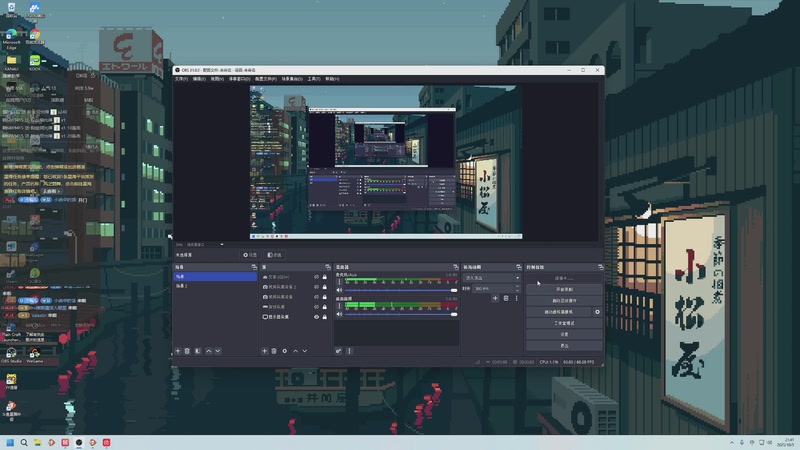Open 滤镜 button in source toolbar
This screenshot has width=800, height=450.
click(x=274, y=255)
